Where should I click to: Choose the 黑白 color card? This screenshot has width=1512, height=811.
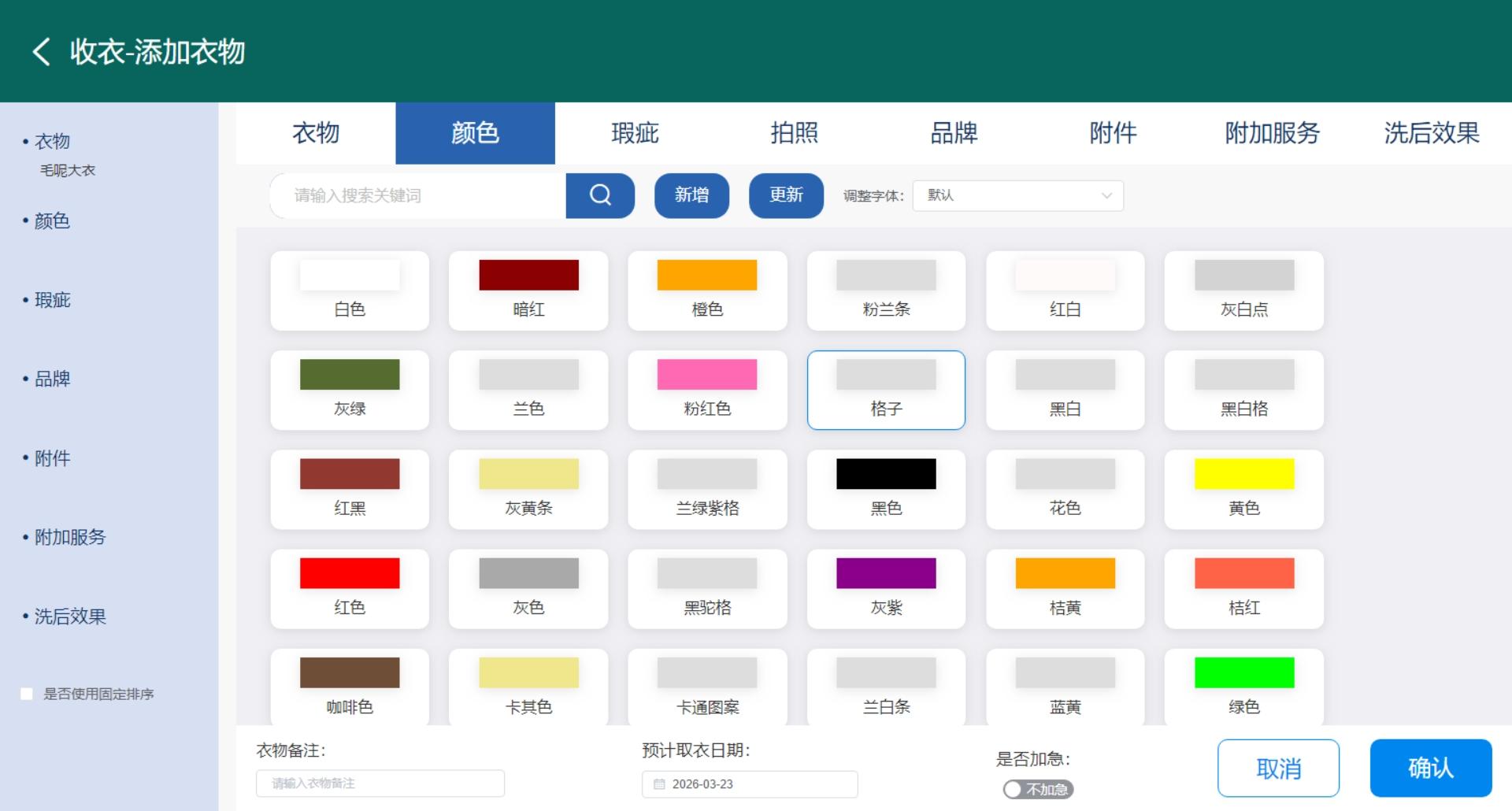[1065, 390]
